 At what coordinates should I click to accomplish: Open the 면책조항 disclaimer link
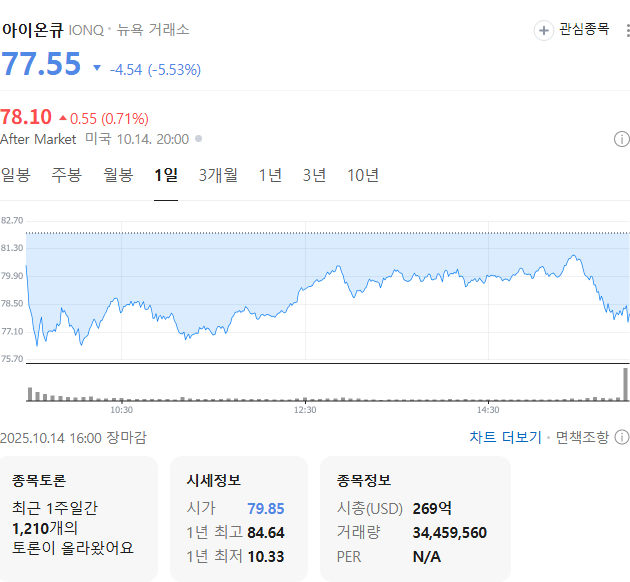coord(582,437)
